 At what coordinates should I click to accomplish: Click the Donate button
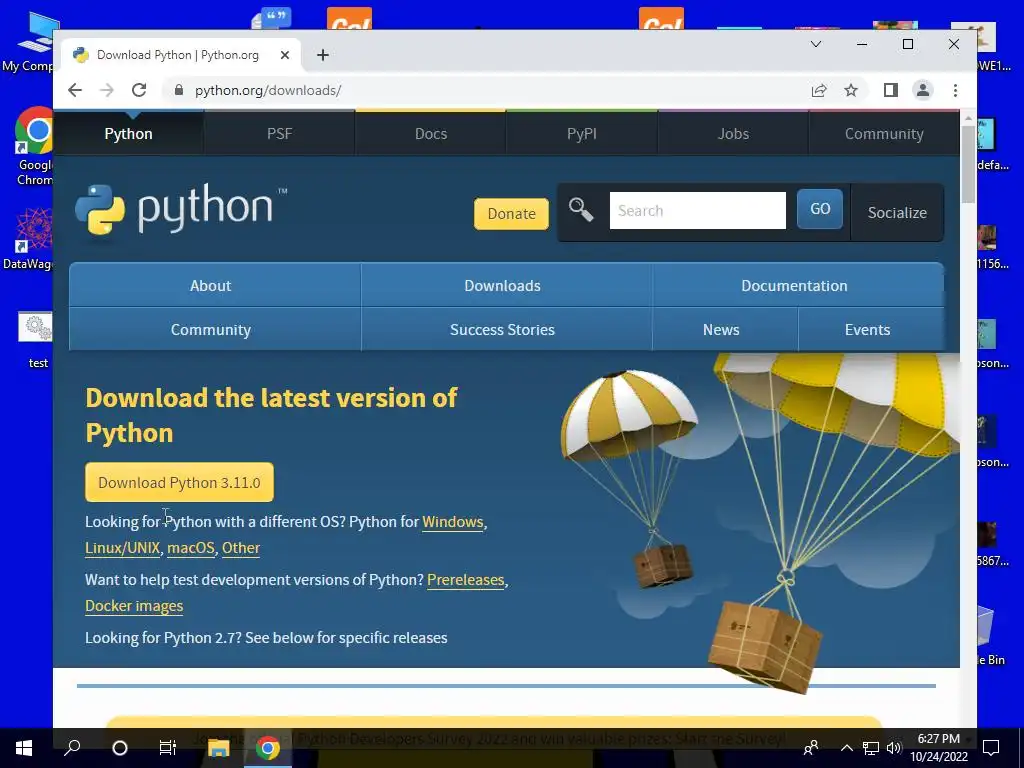pos(511,214)
